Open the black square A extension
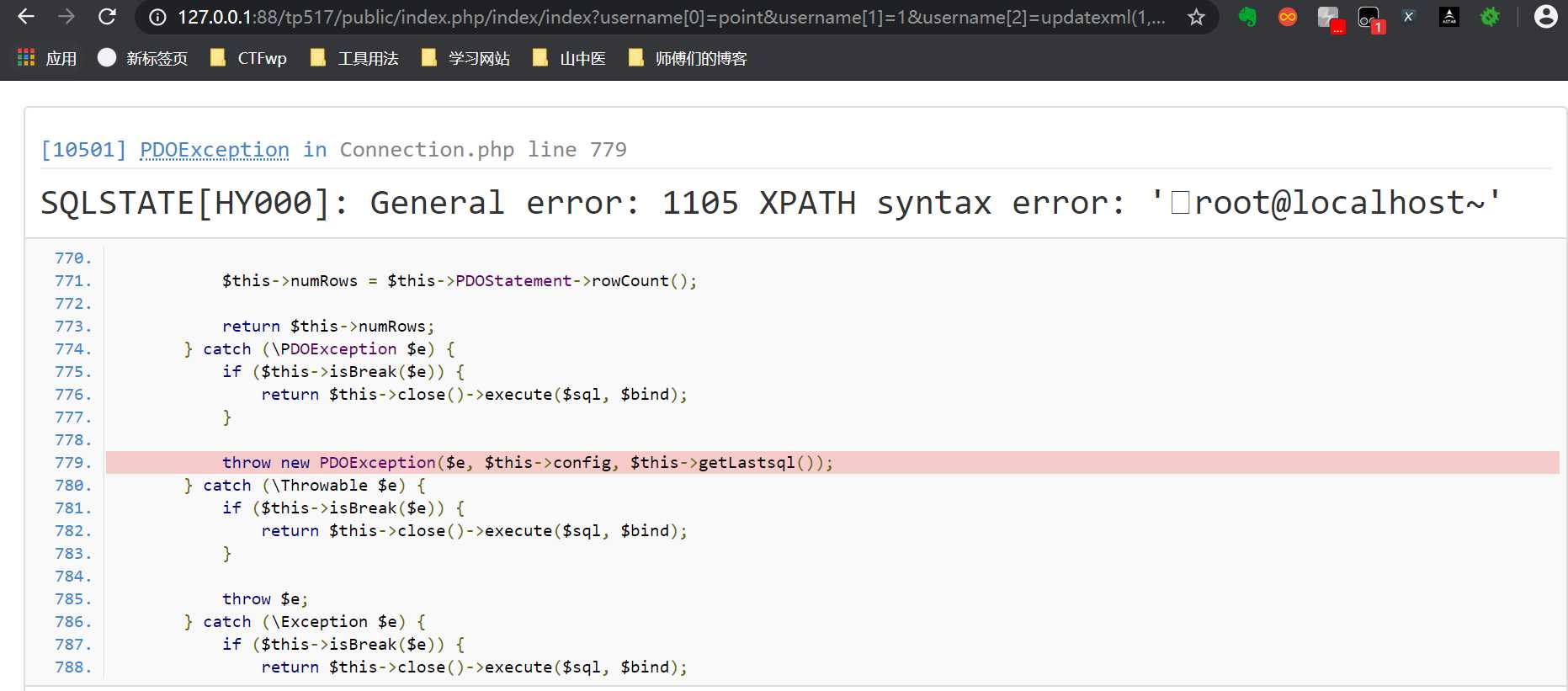Screen dimensions: 1568x691 click(1449, 17)
